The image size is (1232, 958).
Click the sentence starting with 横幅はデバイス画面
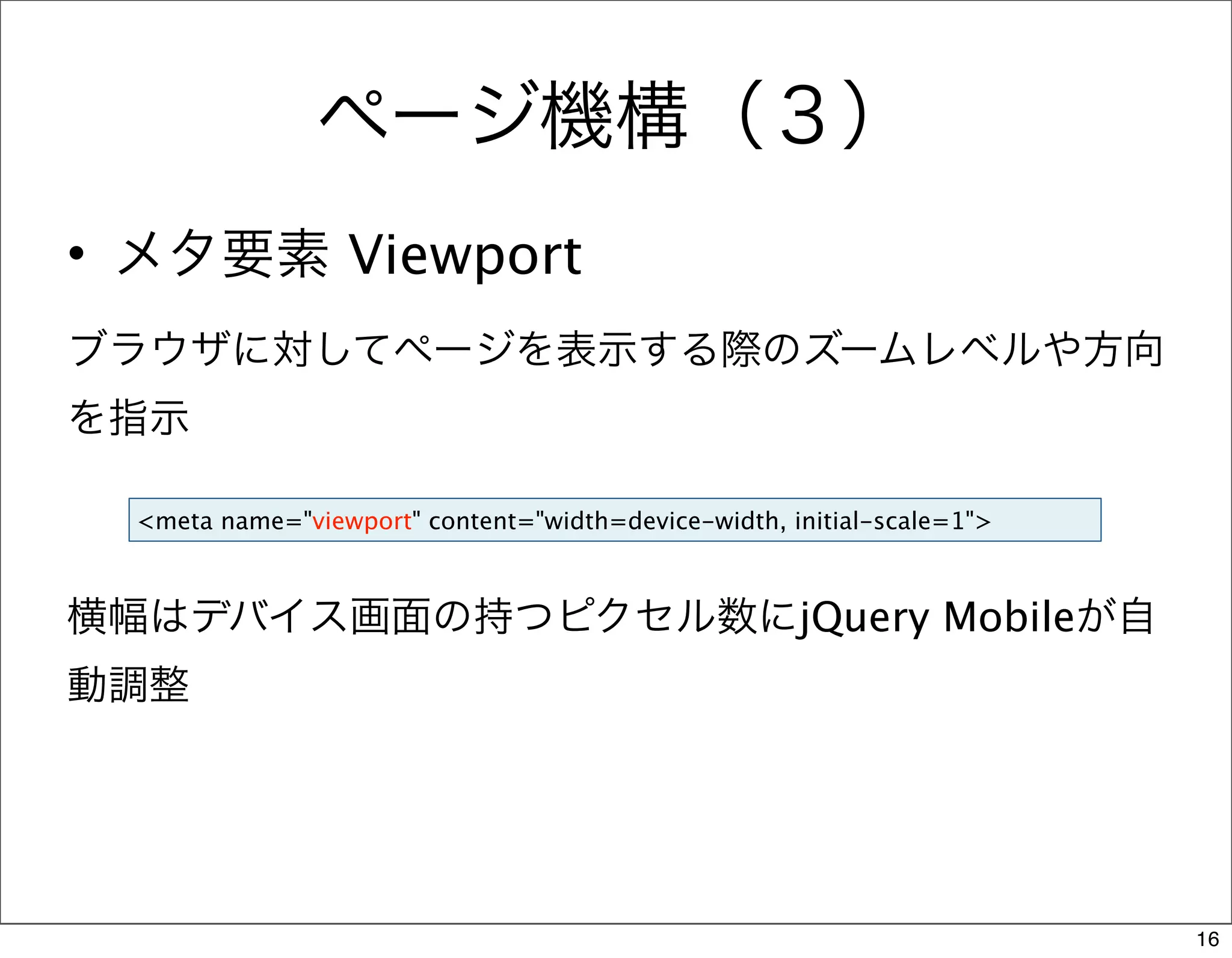pyautogui.click(x=611, y=649)
